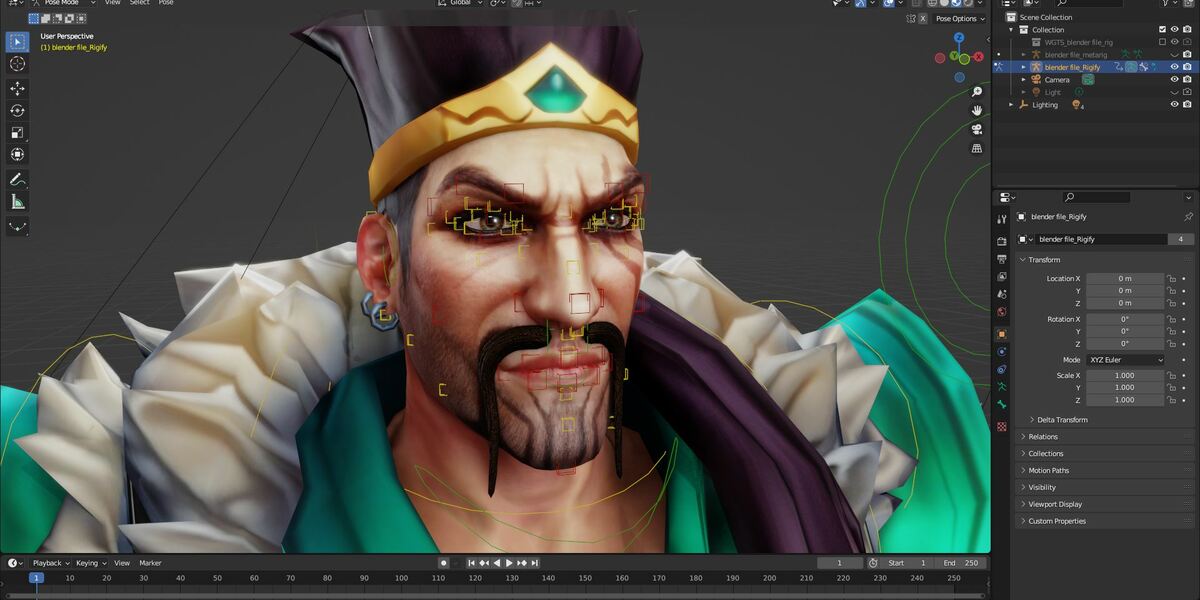This screenshot has height=600, width=1200.
Task: Activate the Move tool
Action: coord(17,89)
